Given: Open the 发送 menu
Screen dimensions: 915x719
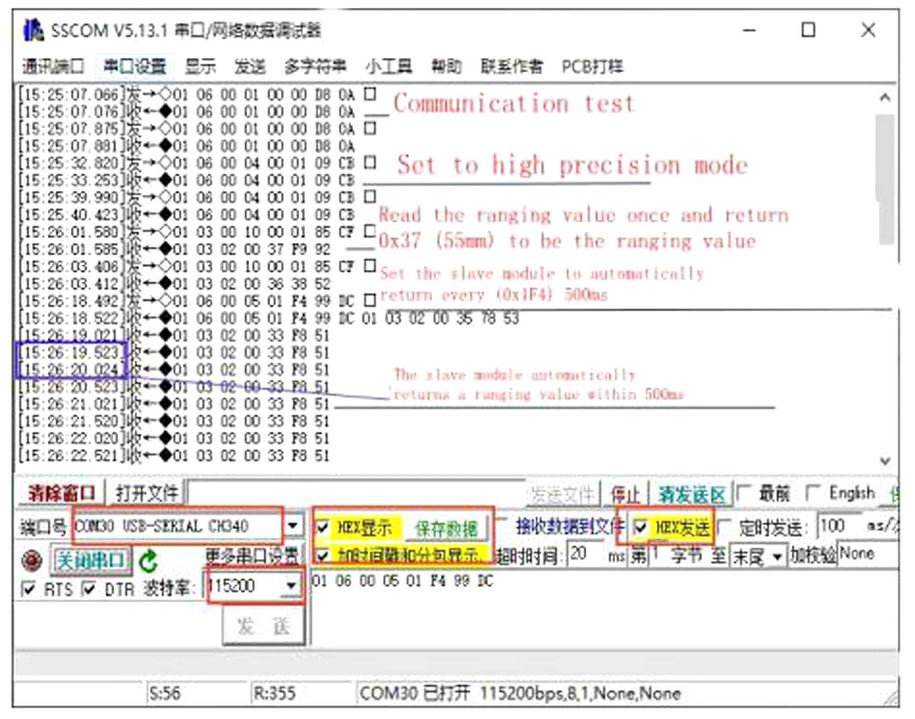Looking at the screenshot, I should (x=250, y=67).
